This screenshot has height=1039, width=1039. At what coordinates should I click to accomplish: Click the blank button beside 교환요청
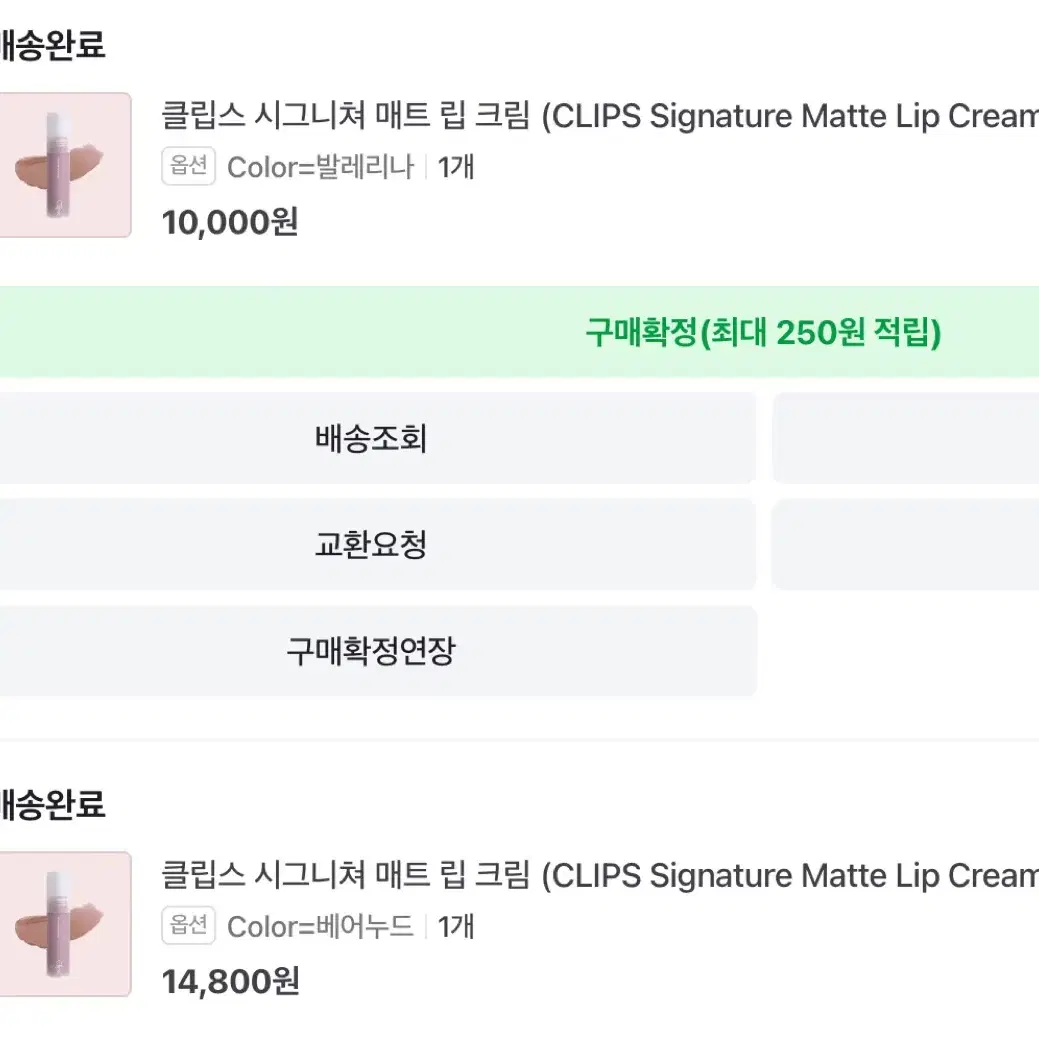[906, 545]
